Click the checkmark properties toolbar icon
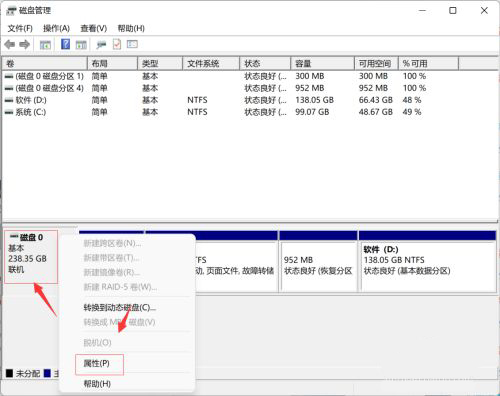 click(x=117, y=44)
